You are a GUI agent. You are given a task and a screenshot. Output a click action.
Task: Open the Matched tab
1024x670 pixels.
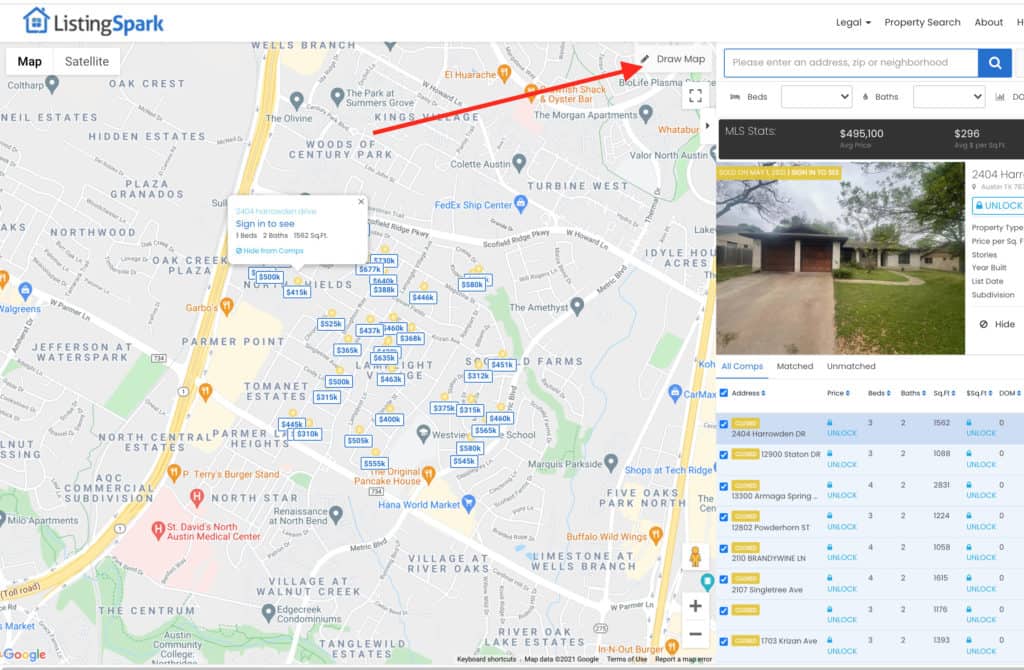(x=795, y=366)
